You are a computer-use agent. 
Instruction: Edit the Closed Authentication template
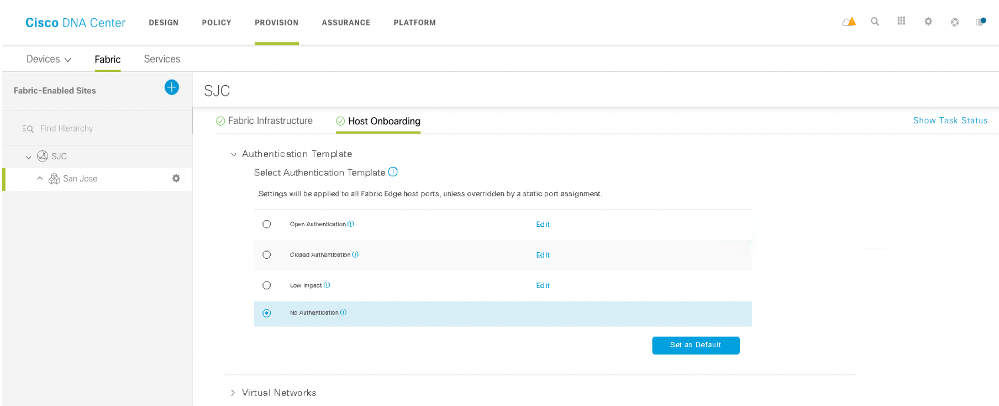click(543, 255)
